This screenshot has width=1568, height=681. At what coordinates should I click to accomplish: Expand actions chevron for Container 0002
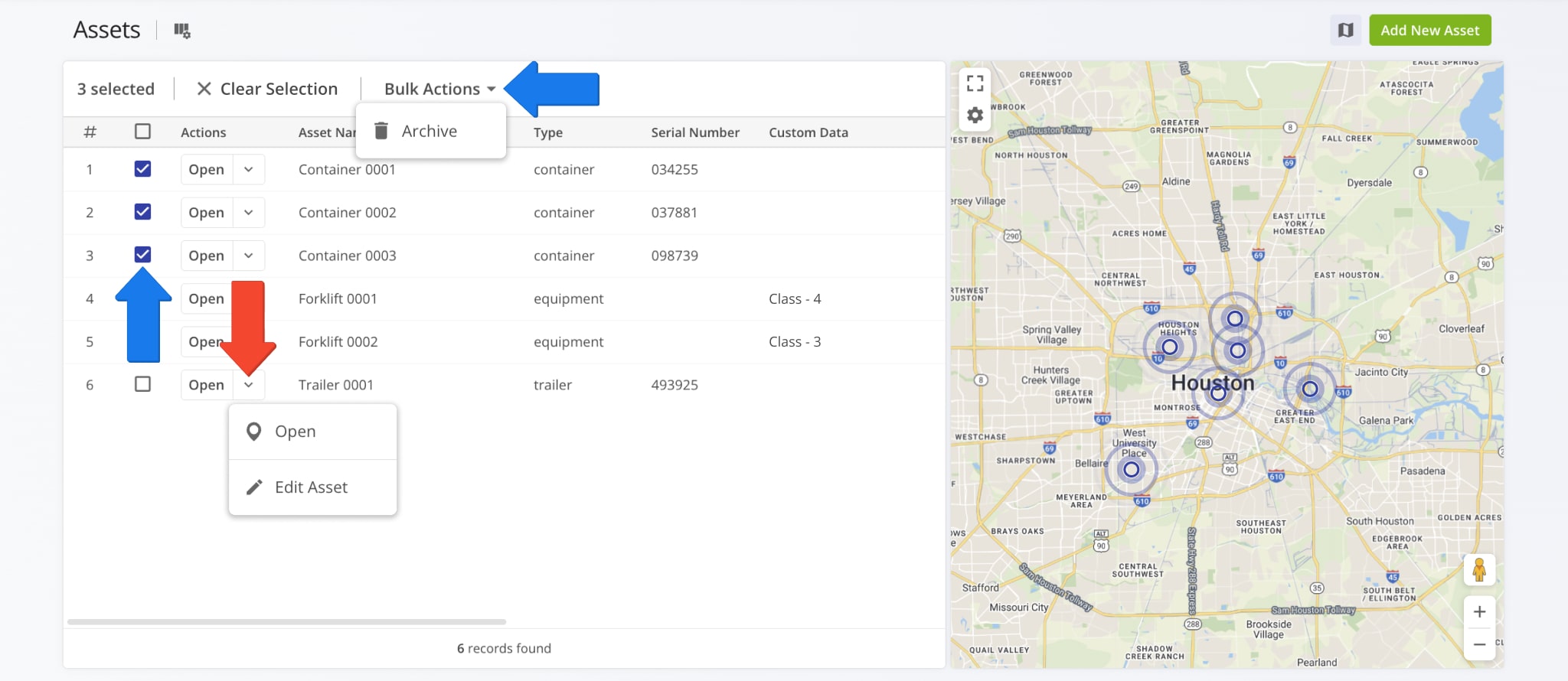click(249, 213)
